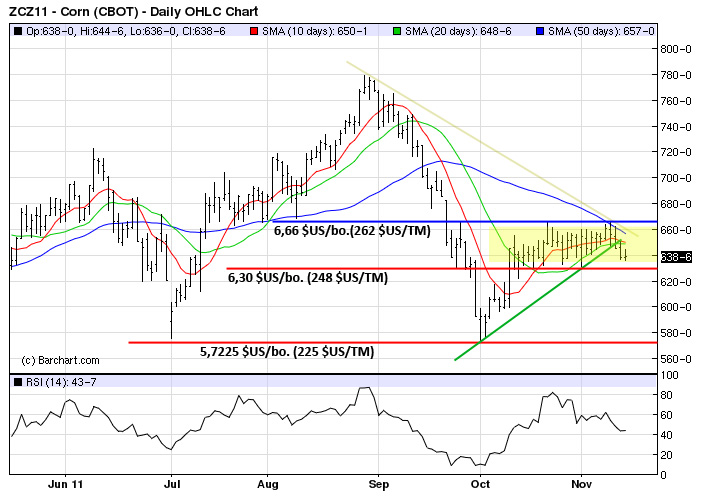Click the 740-0 price axis label

pos(676,127)
